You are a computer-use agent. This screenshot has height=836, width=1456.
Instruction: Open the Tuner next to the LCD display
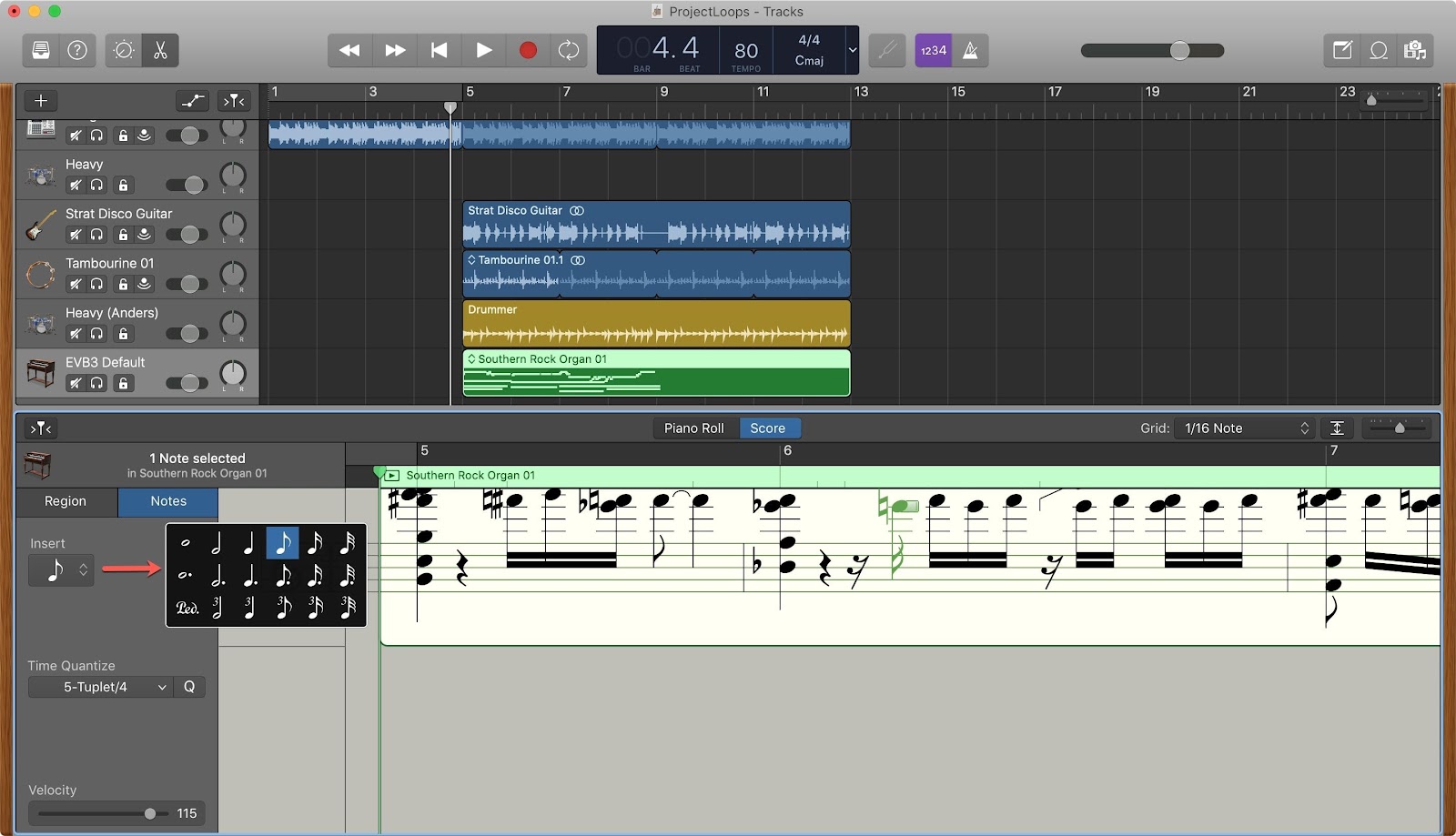886,50
